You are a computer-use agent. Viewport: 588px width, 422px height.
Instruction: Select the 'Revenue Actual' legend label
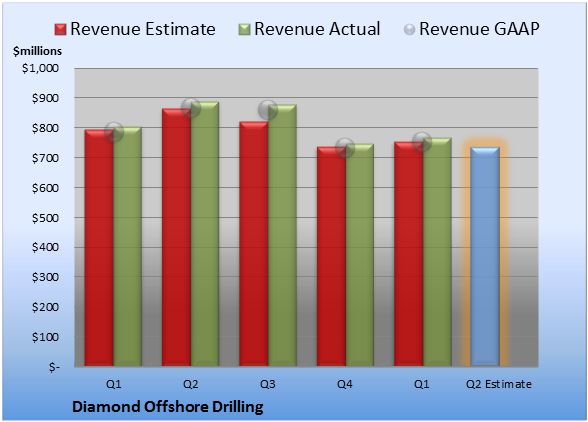click(317, 29)
